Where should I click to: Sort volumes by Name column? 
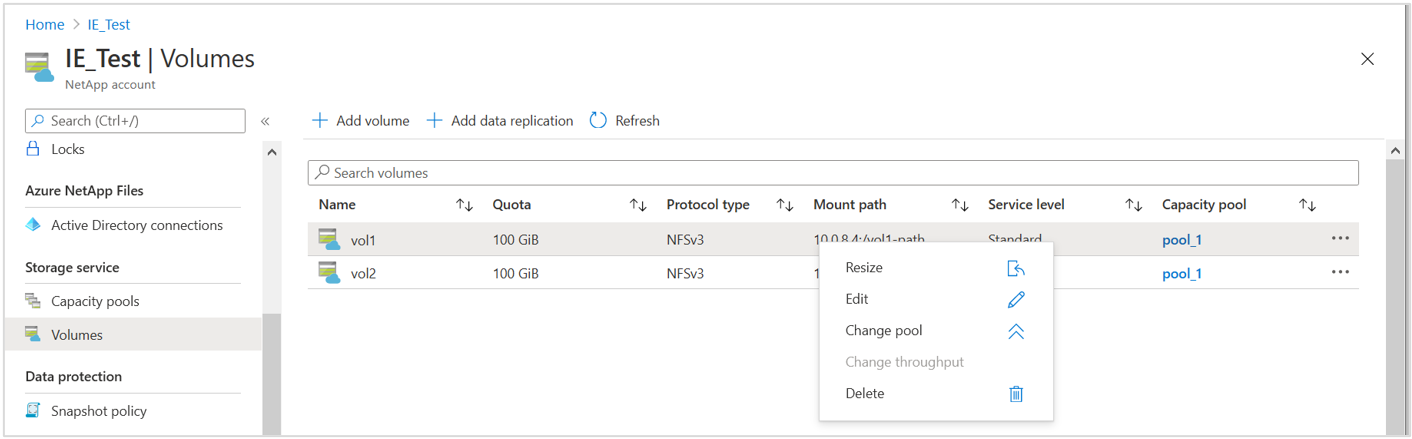[x=464, y=205]
